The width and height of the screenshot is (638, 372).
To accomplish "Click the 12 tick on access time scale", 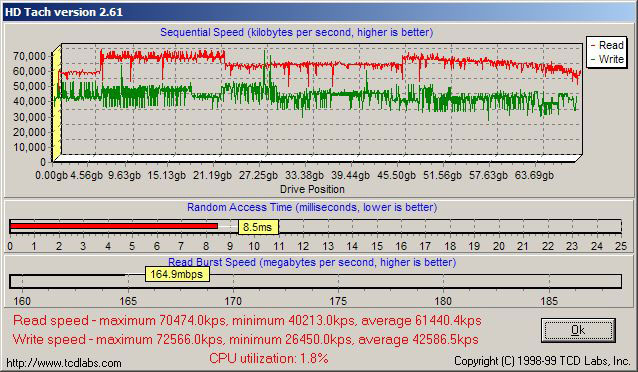I will click(x=303, y=246).
